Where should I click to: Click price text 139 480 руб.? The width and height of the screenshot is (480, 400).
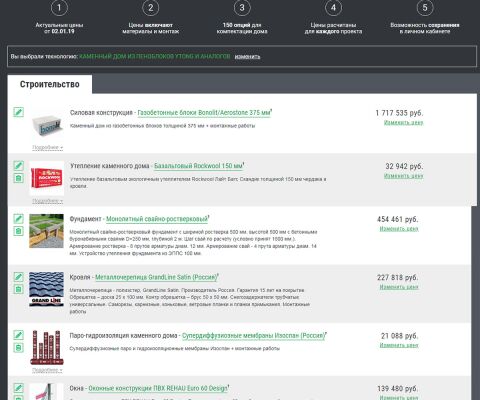398,389
